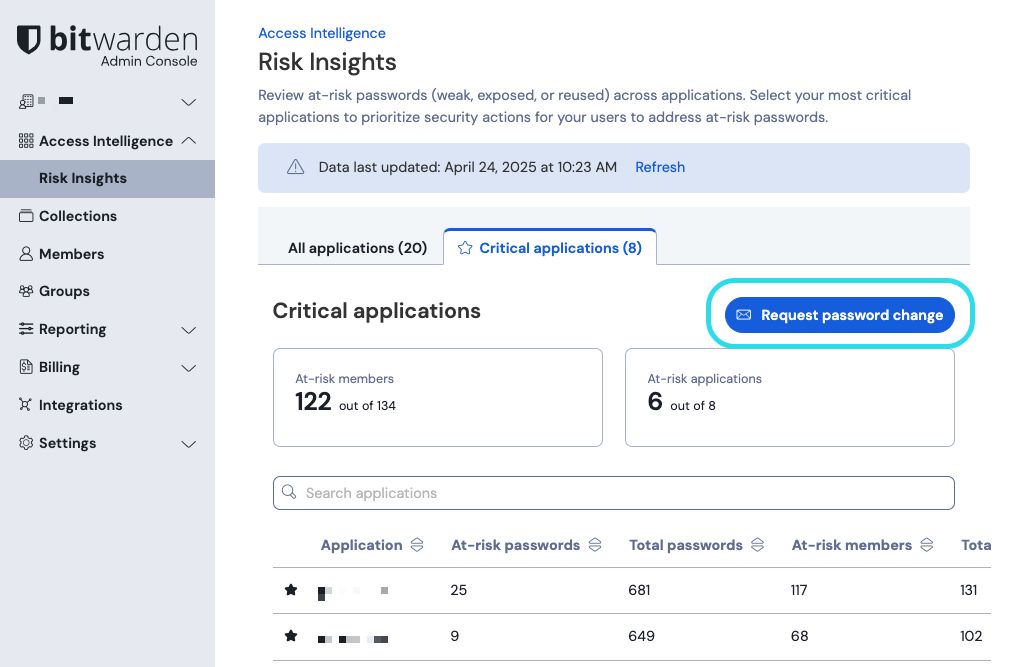
Task: Select the Critical applications (8) tab
Action: tap(550, 248)
